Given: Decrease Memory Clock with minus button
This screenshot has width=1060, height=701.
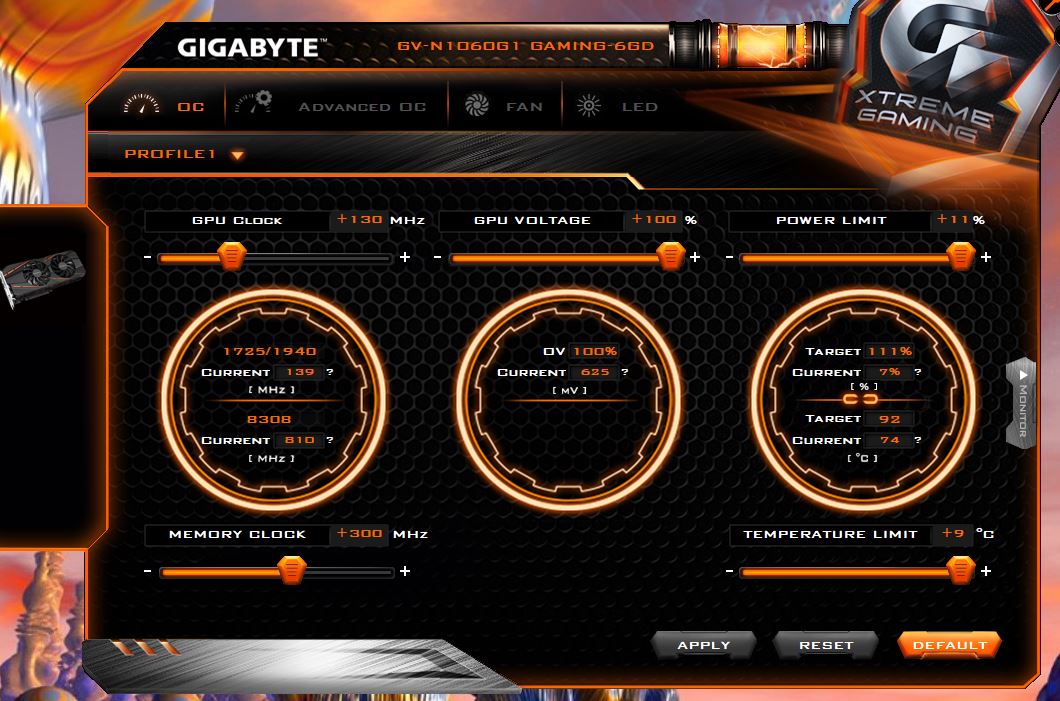Looking at the screenshot, I should pos(147,572).
